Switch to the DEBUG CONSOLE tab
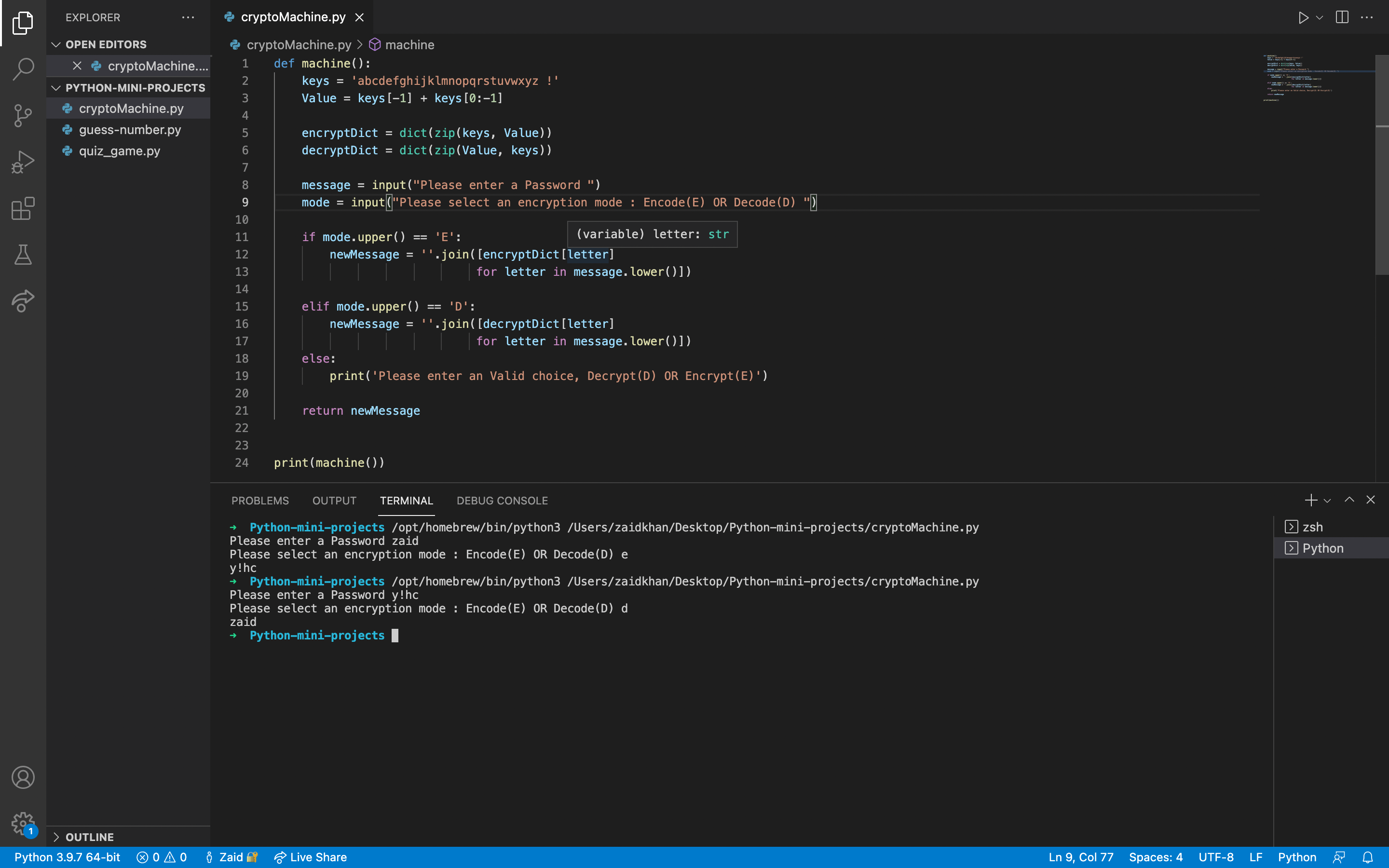 502,501
